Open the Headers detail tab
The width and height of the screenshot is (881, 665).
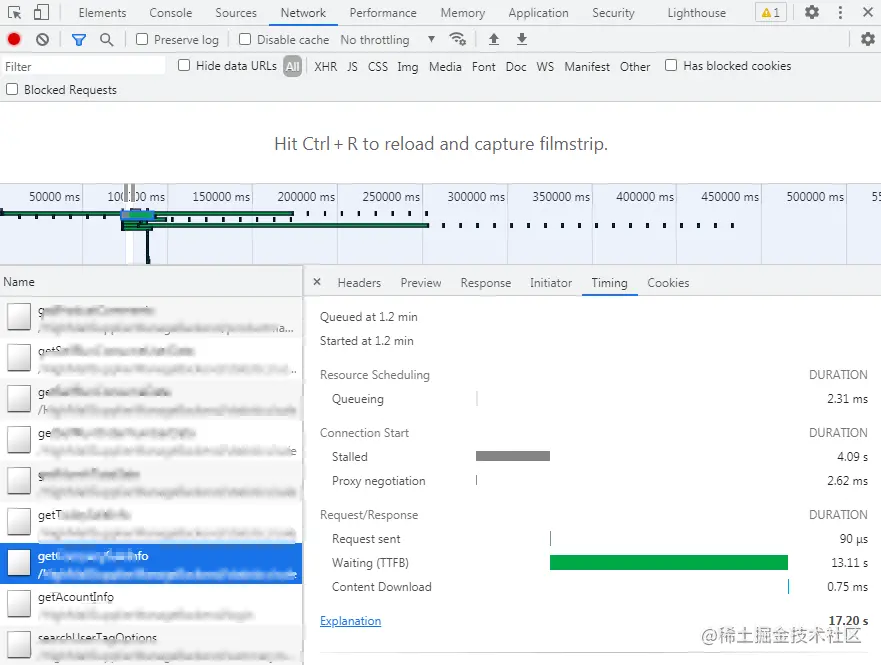[x=359, y=283]
